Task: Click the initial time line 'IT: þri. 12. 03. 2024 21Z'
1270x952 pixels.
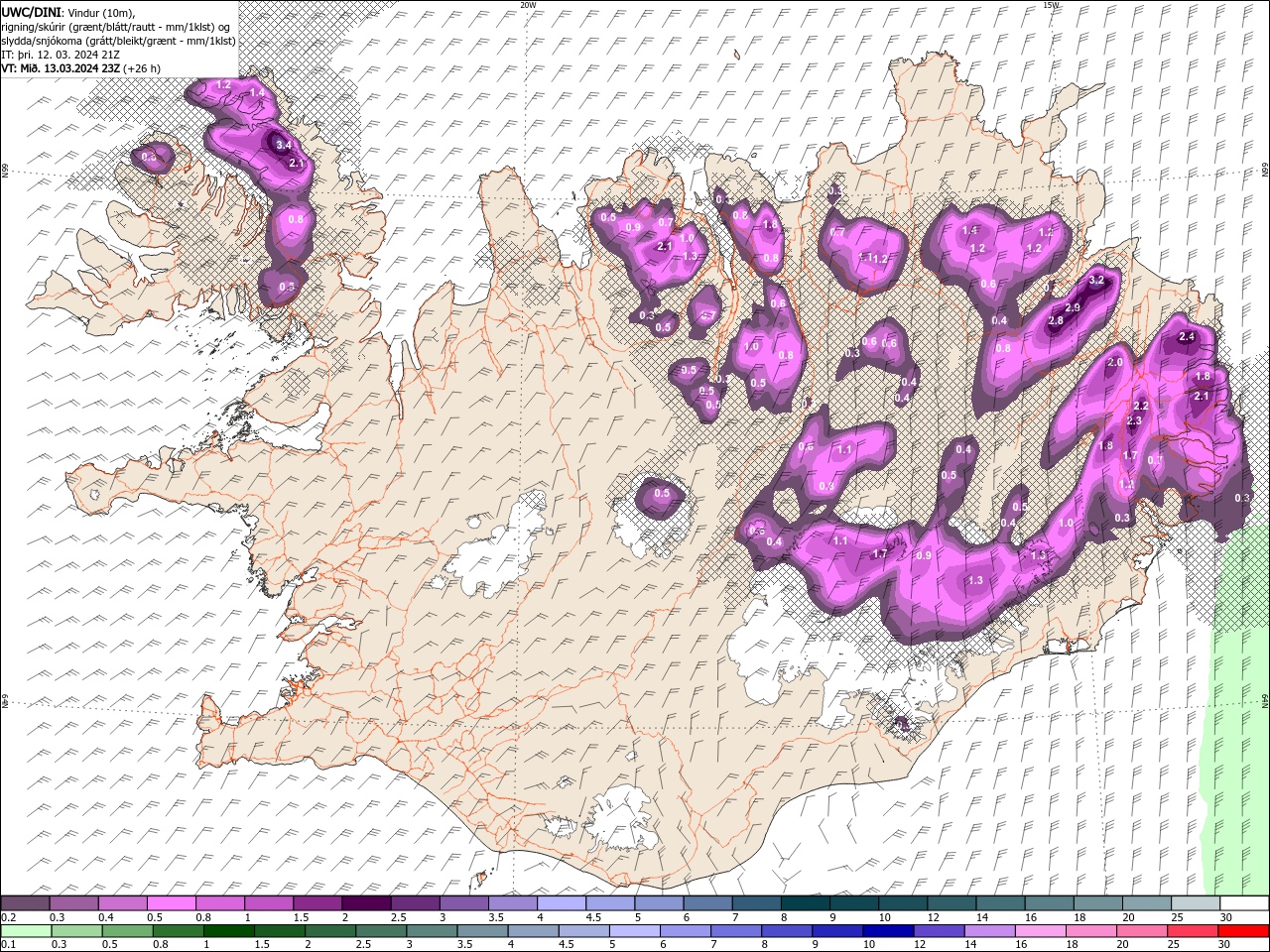Action: click(x=60, y=55)
